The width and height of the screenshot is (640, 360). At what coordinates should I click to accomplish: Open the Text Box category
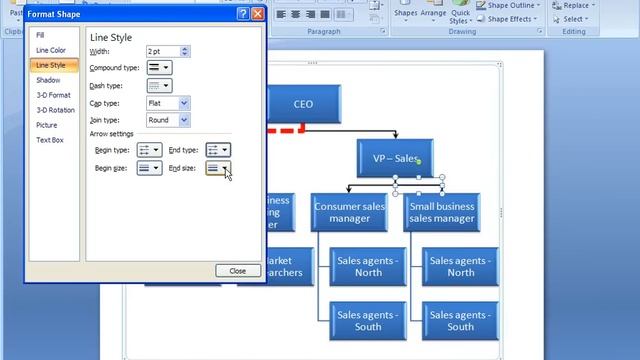[50, 140]
